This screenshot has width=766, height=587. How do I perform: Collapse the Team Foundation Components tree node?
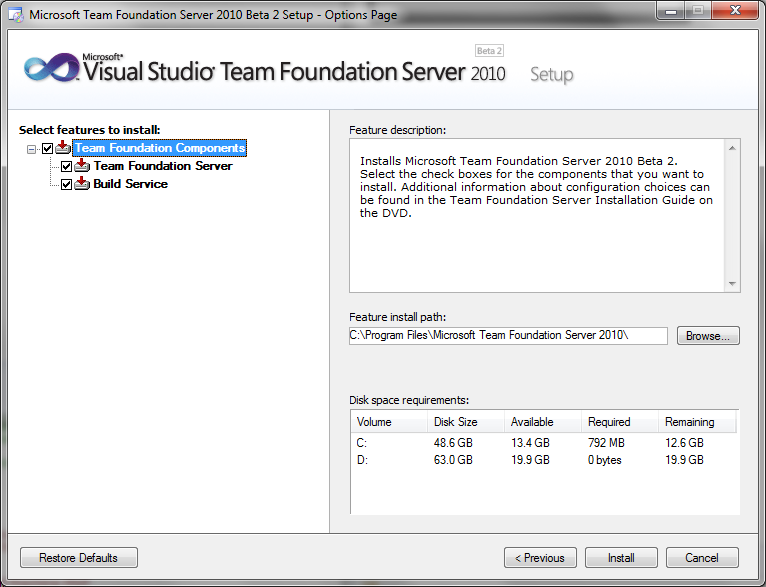pos(31,149)
